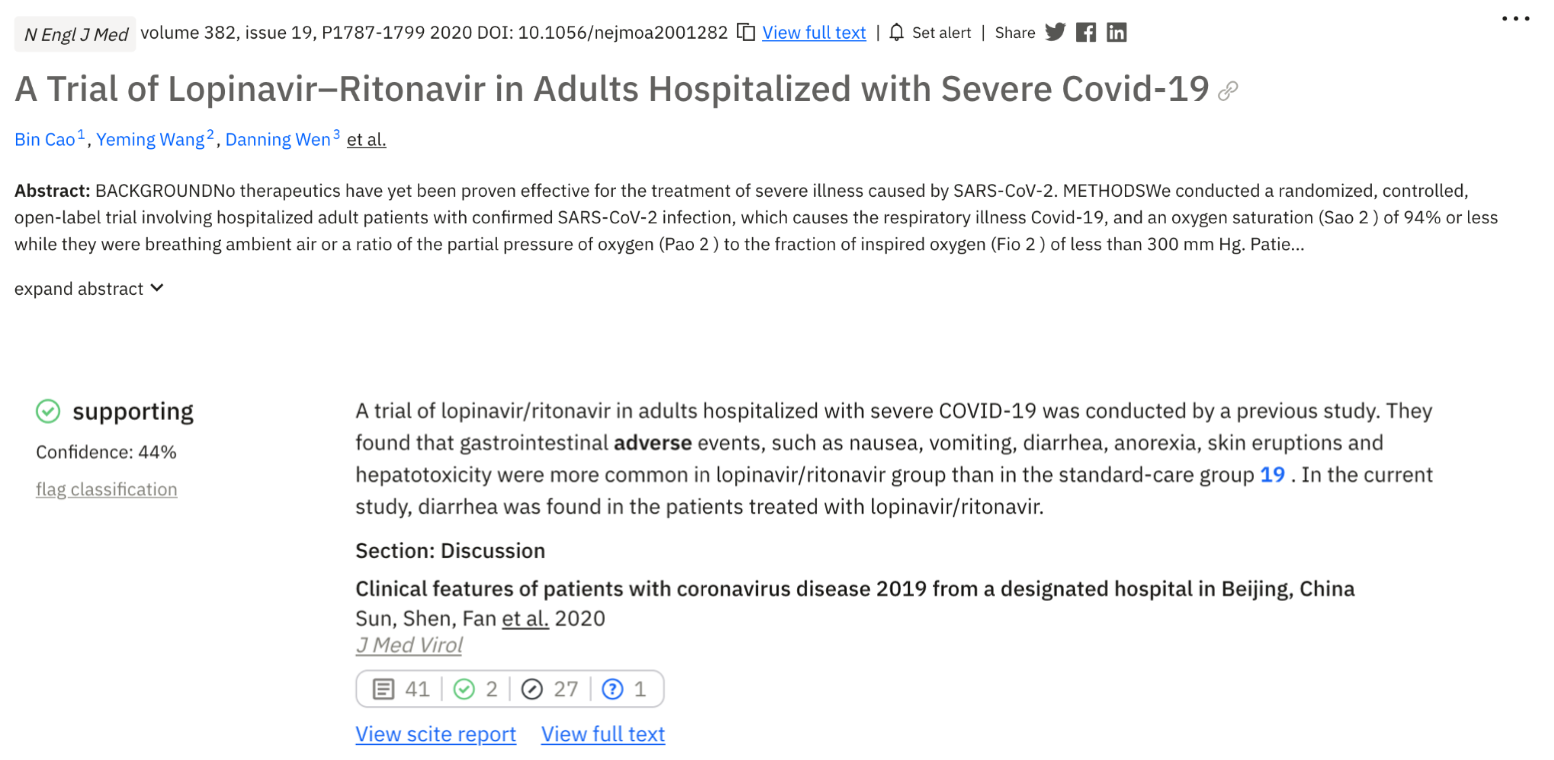This screenshot has height=760, width=1554.
Task: Click the N Engl J Med journal label
Action: tap(74, 32)
